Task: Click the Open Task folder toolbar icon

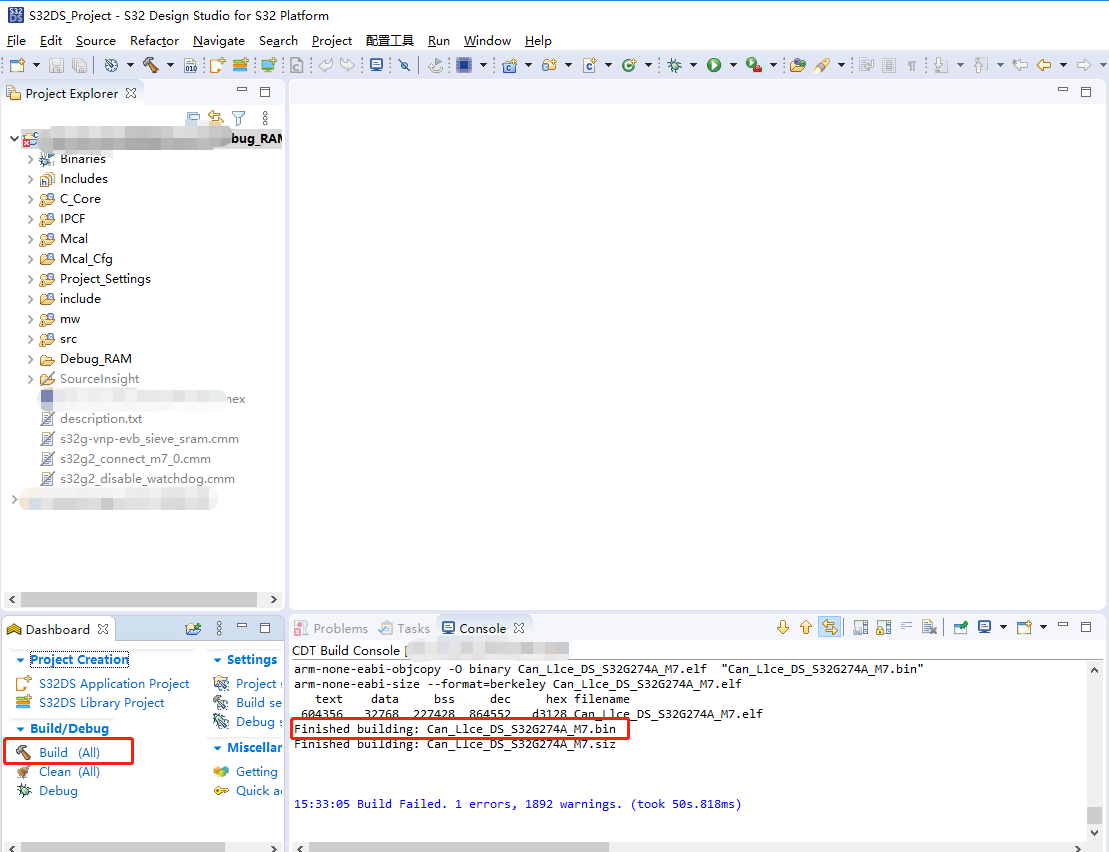Action: point(797,65)
